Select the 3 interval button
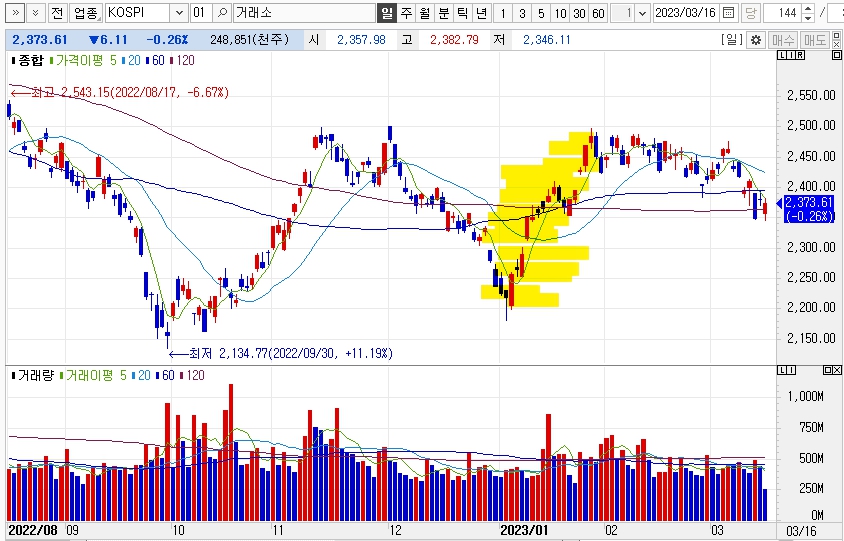The width and height of the screenshot is (844, 541). (x=522, y=13)
